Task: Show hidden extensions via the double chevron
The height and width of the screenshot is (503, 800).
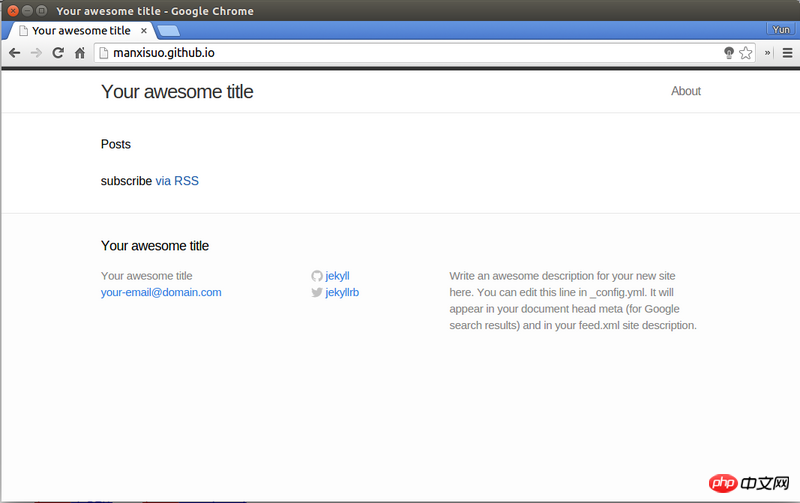Action: 767,53
